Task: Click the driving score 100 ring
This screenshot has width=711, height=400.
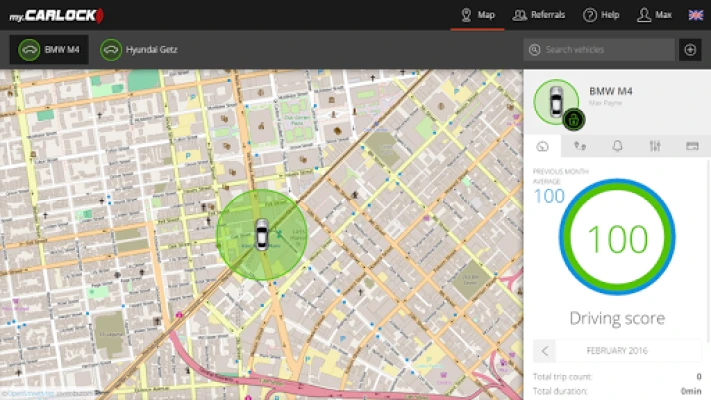Action: (617, 237)
